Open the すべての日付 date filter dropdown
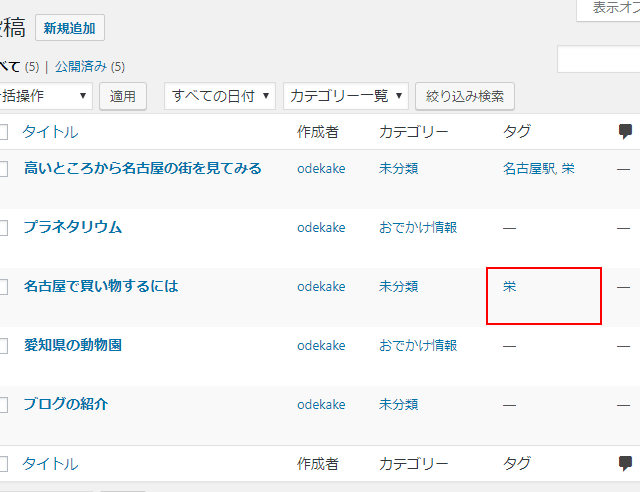Viewport: 640px width, 492px height. 219,96
